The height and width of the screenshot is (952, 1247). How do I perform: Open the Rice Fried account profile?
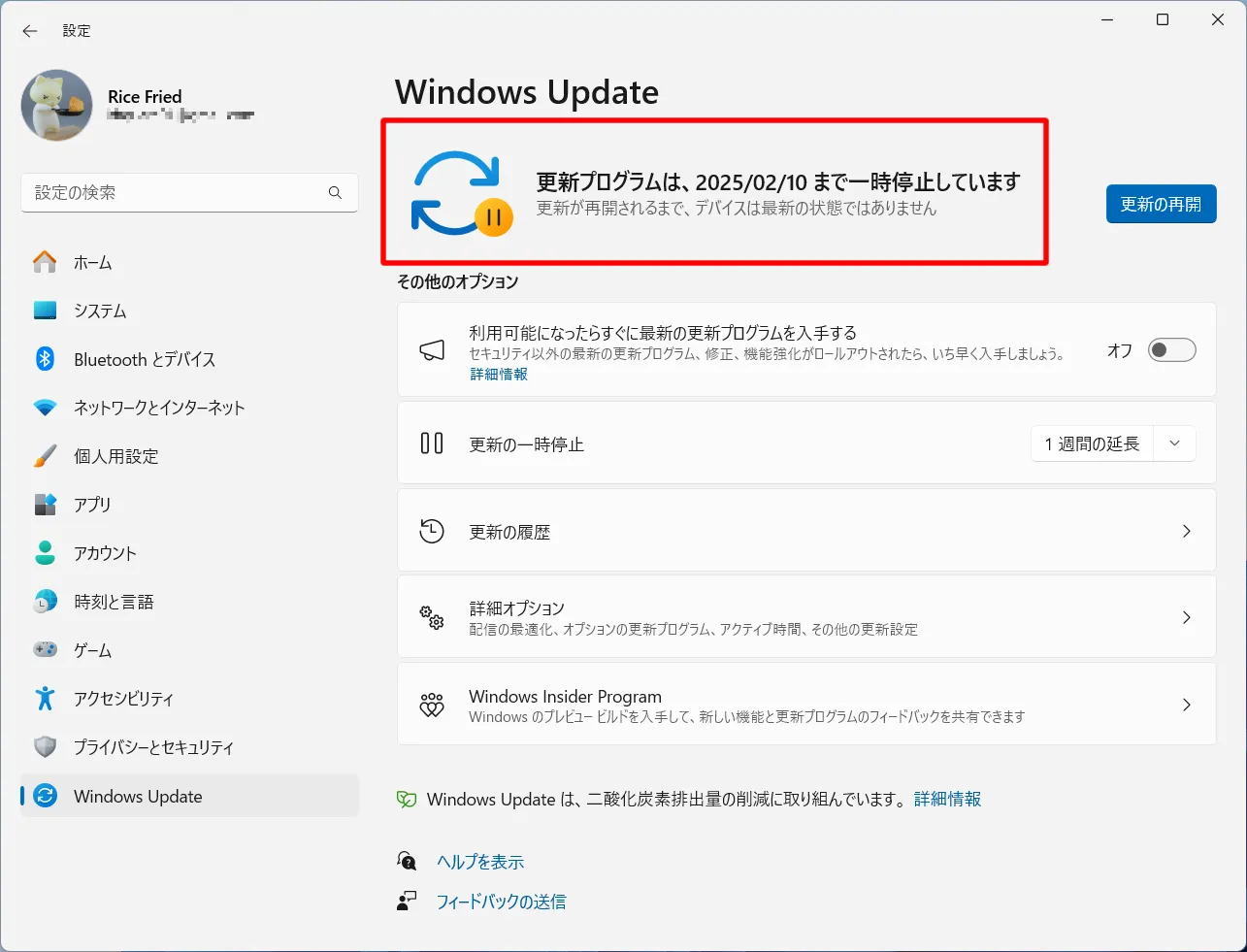138,105
